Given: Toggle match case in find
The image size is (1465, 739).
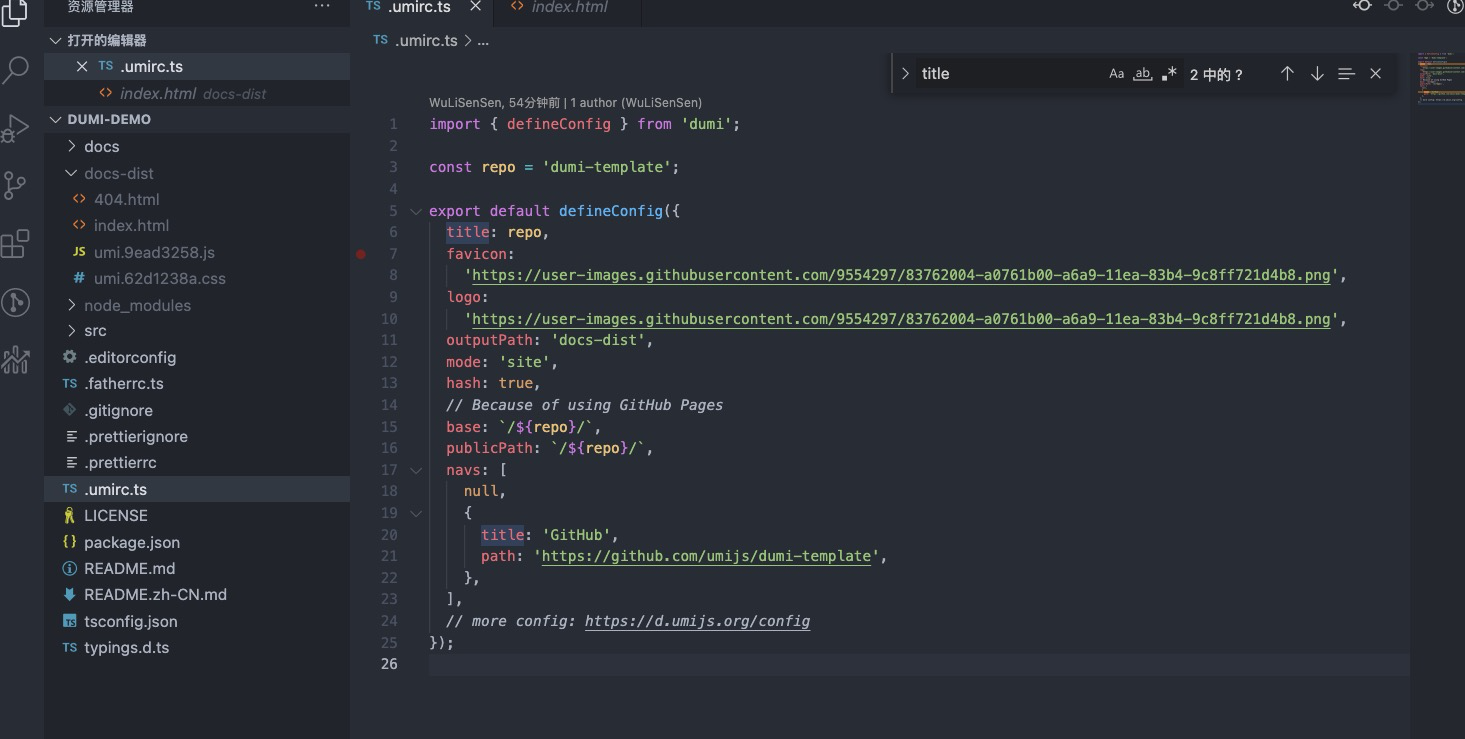Looking at the screenshot, I should click(x=1116, y=74).
